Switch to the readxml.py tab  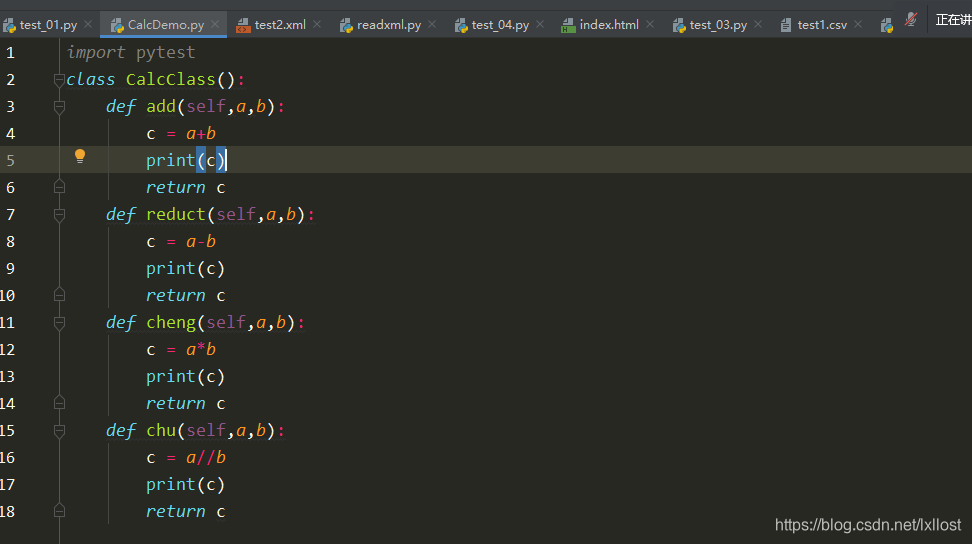coord(389,25)
